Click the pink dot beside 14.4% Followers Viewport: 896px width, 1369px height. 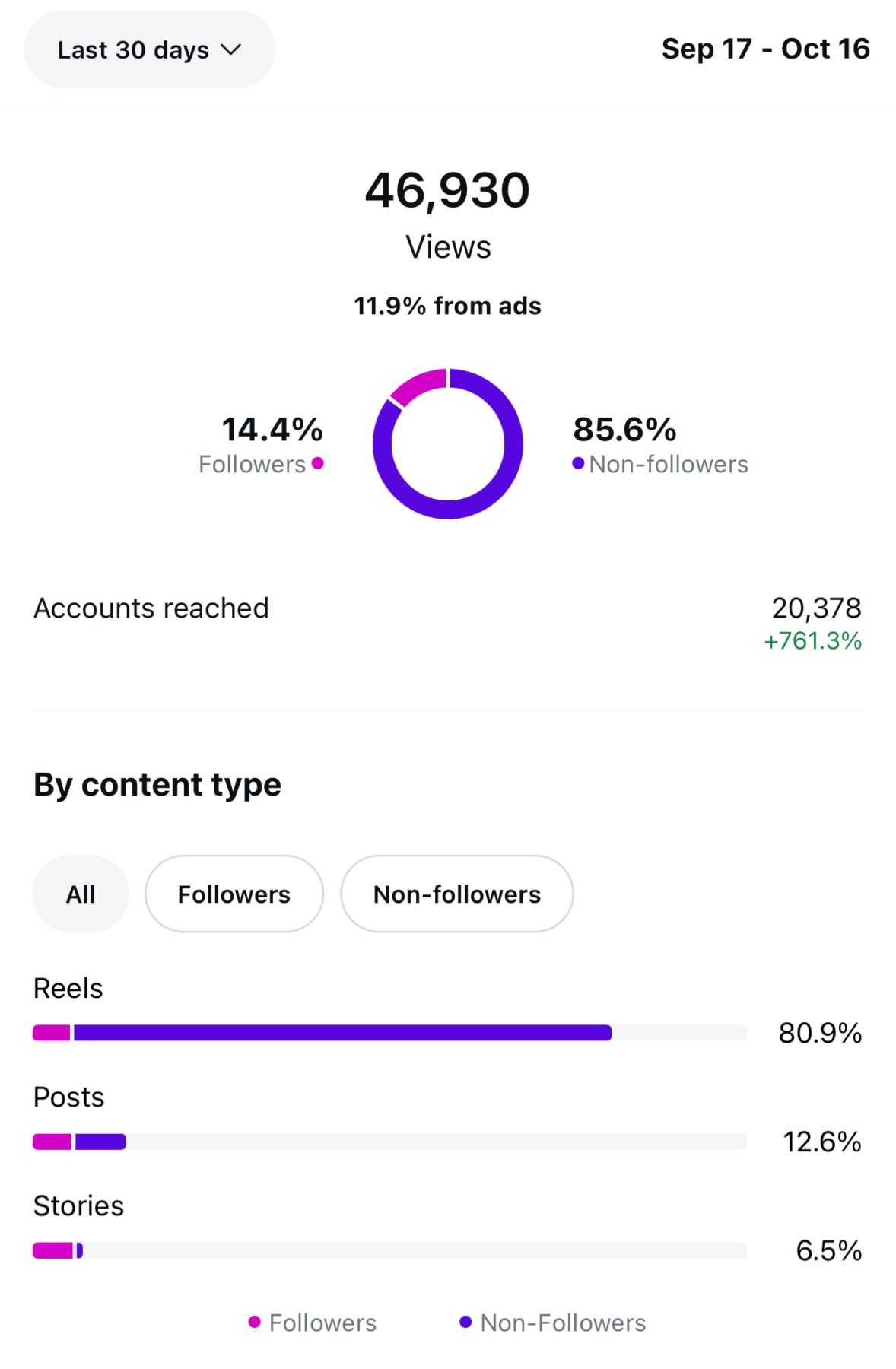pos(318,463)
